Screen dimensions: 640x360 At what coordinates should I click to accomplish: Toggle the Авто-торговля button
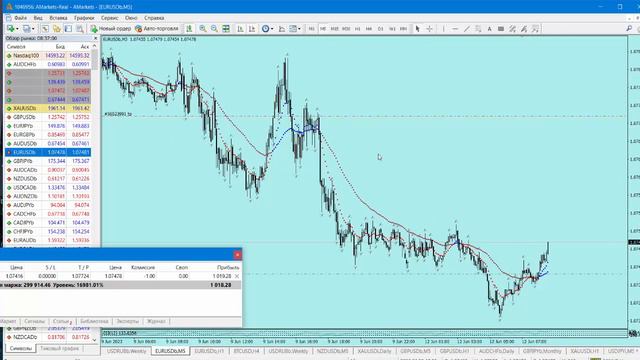[x=157, y=29]
